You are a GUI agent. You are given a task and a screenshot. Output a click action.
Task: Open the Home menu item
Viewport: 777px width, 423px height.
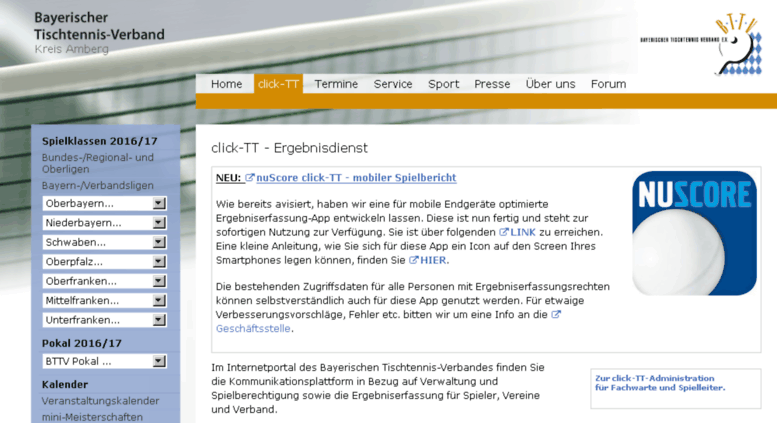coord(226,84)
